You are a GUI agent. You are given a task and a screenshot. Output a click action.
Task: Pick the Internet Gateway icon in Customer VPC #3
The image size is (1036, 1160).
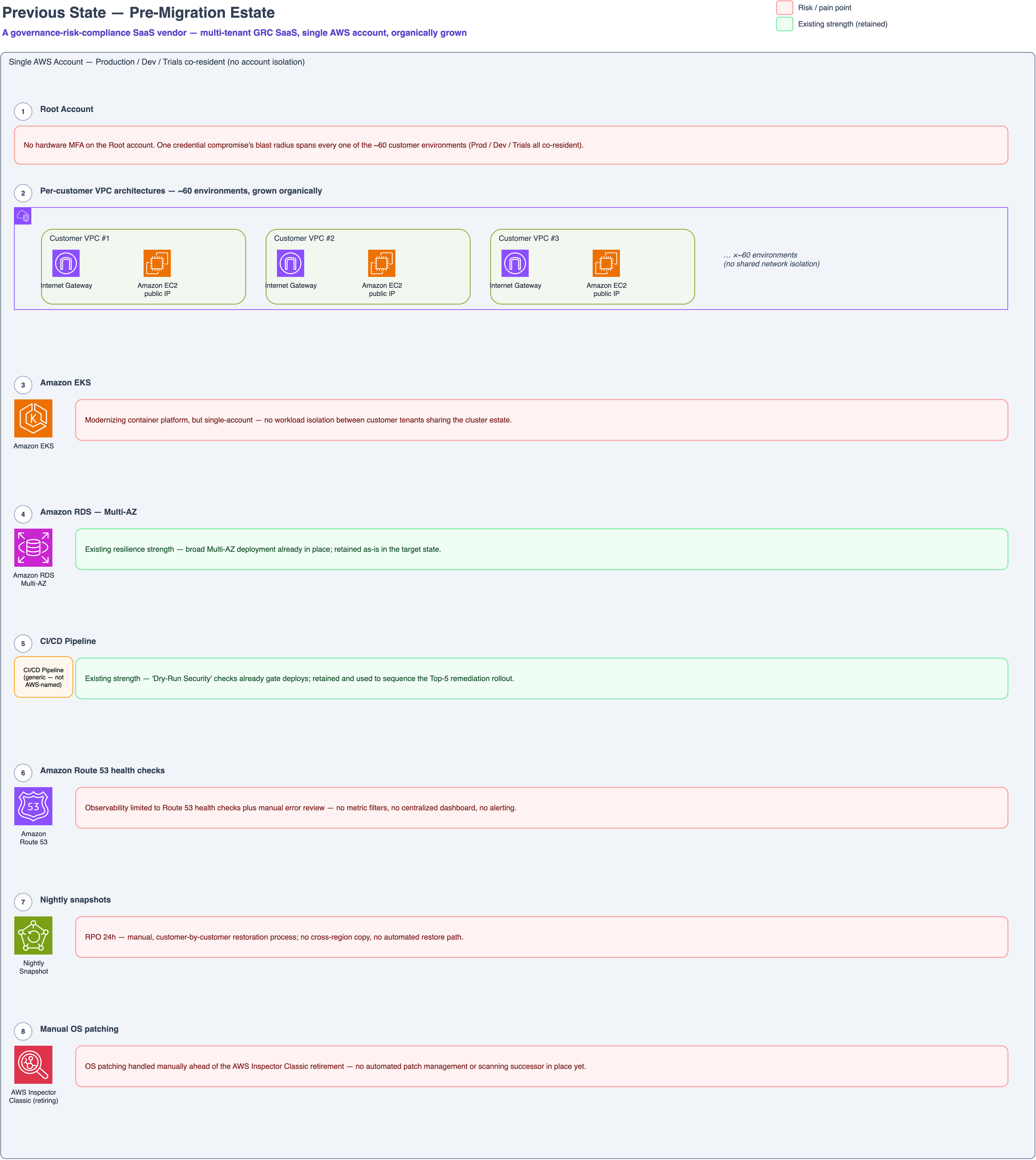(x=515, y=264)
